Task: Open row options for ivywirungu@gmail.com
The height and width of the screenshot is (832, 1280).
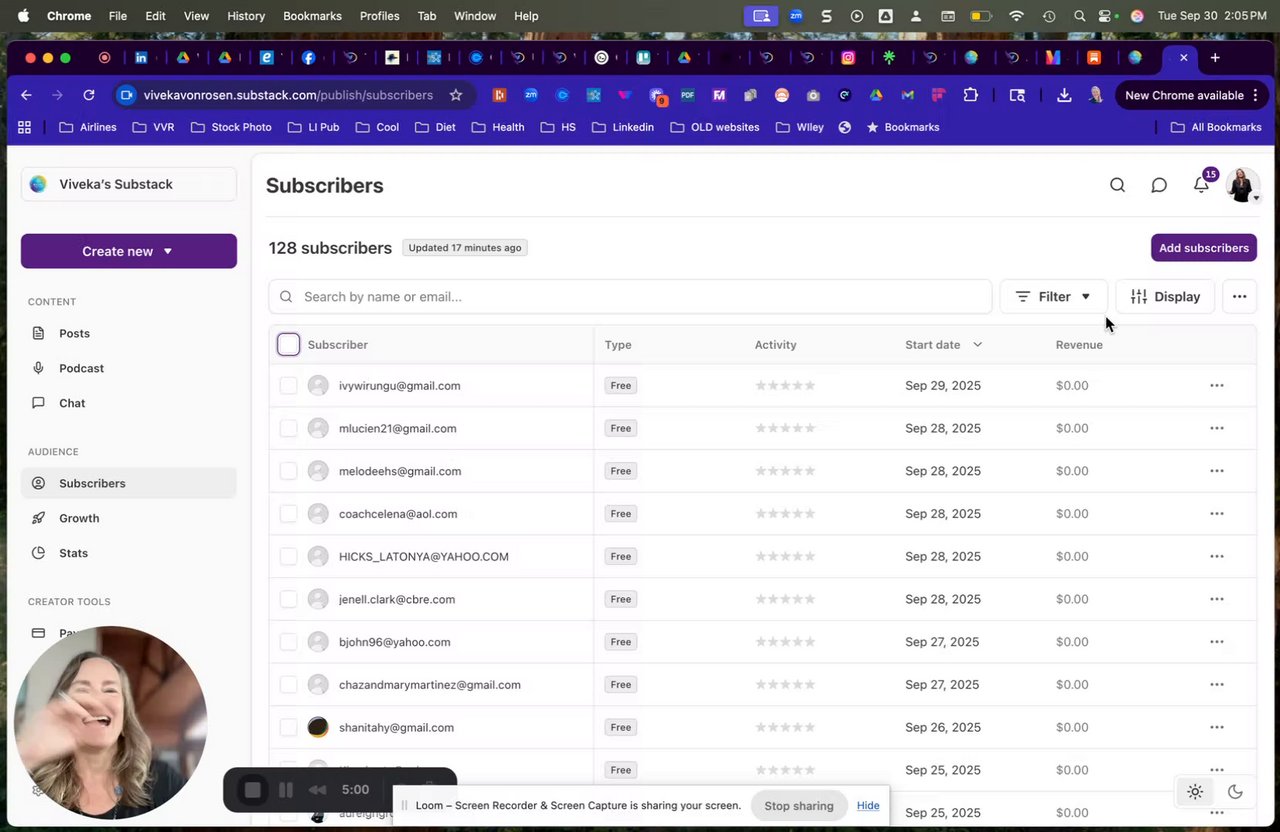Action: click(1217, 385)
